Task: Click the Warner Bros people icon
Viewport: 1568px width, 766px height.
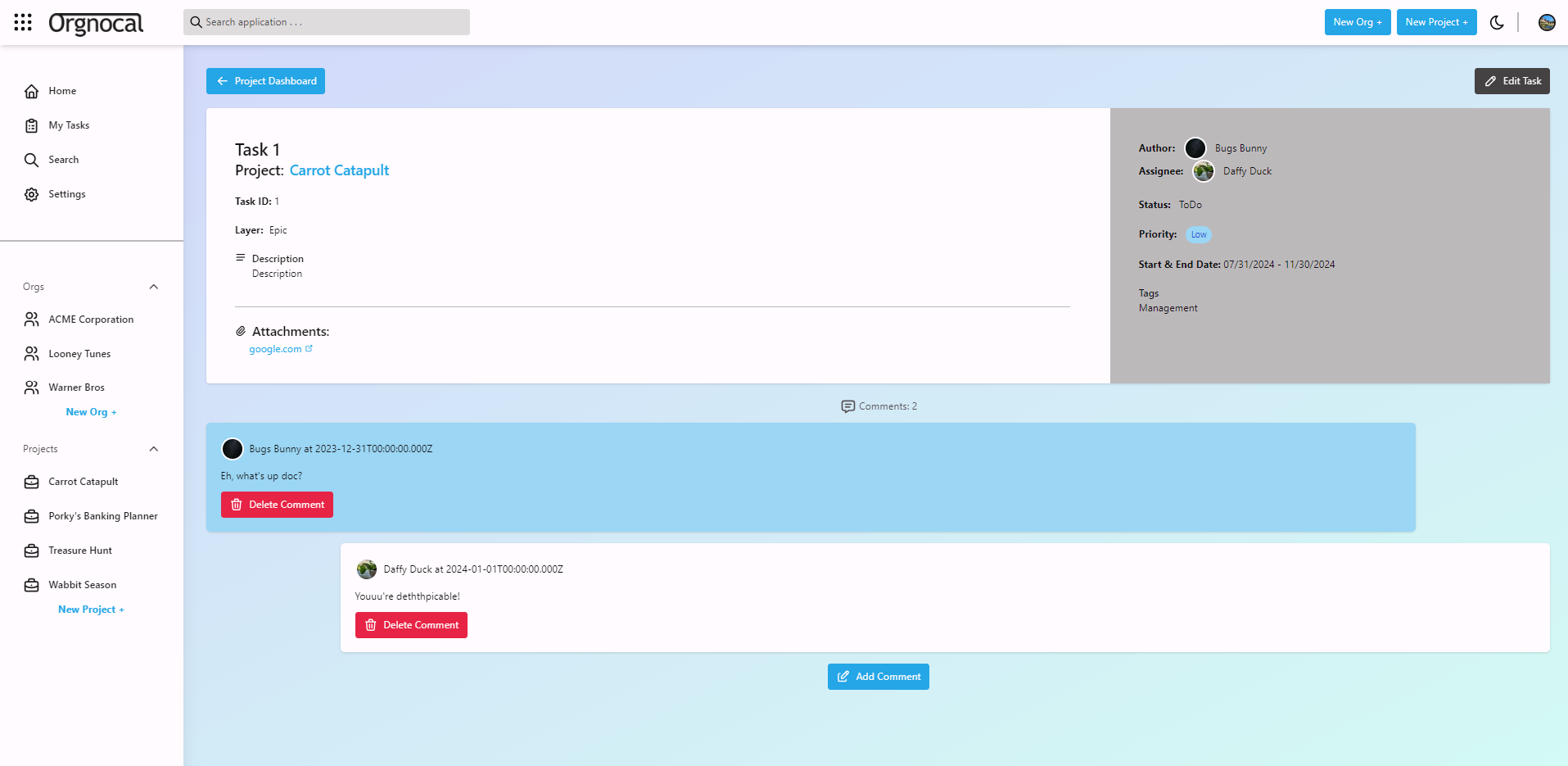Action: 31,388
